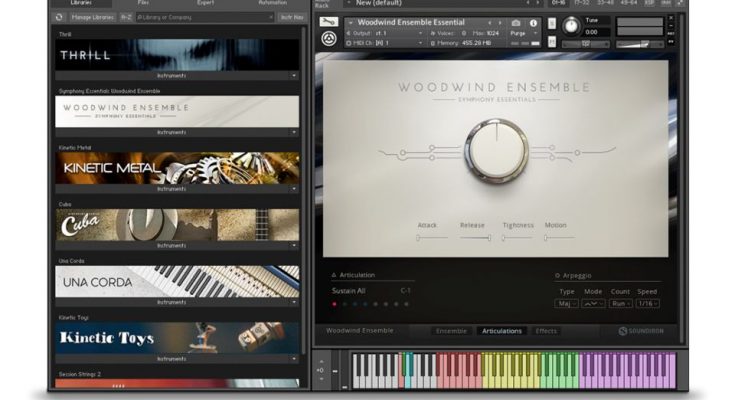Toggle A-Z library sorting
The width and height of the screenshot is (735, 400).
pyautogui.click(x=125, y=18)
